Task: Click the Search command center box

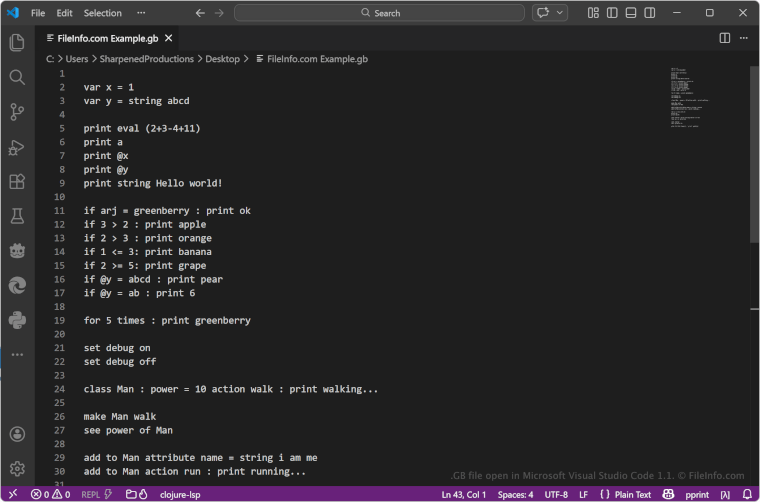Action: pos(380,13)
